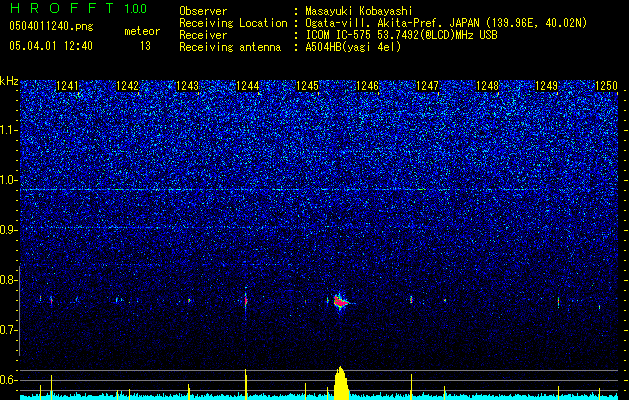Click the 0.9 kHz axis label
This screenshot has width=629, height=400.
click(x=9, y=230)
